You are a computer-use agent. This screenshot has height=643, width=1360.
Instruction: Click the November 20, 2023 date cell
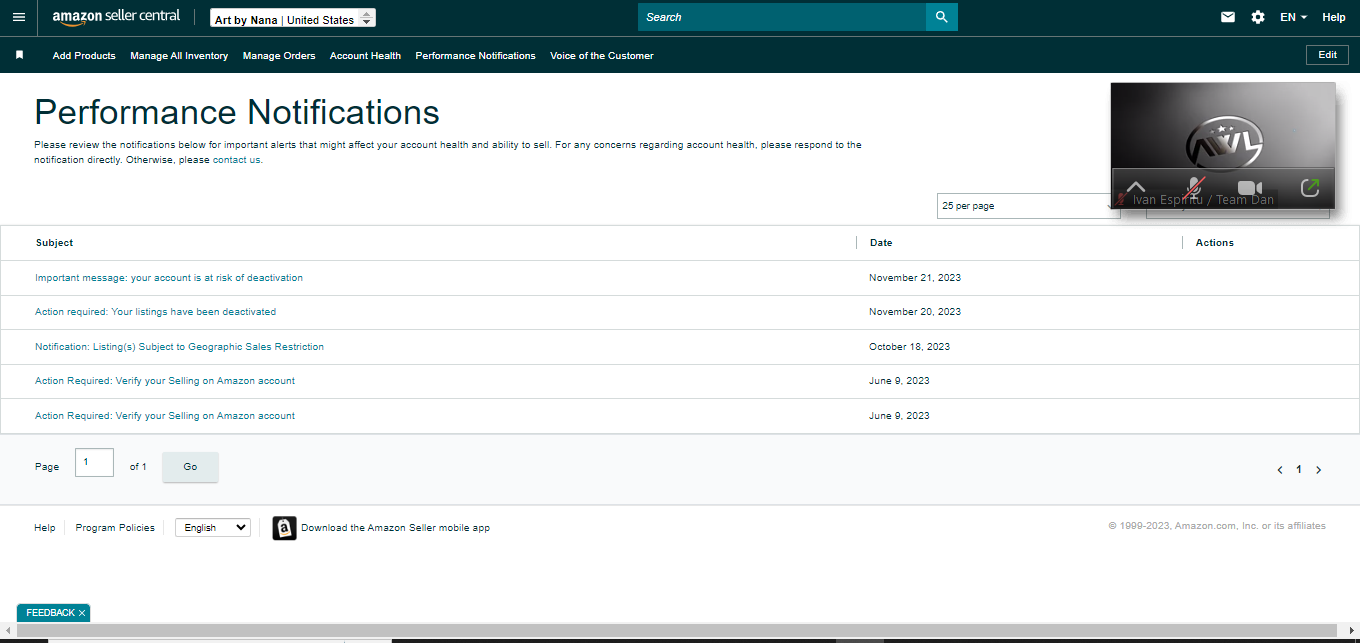click(x=915, y=312)
